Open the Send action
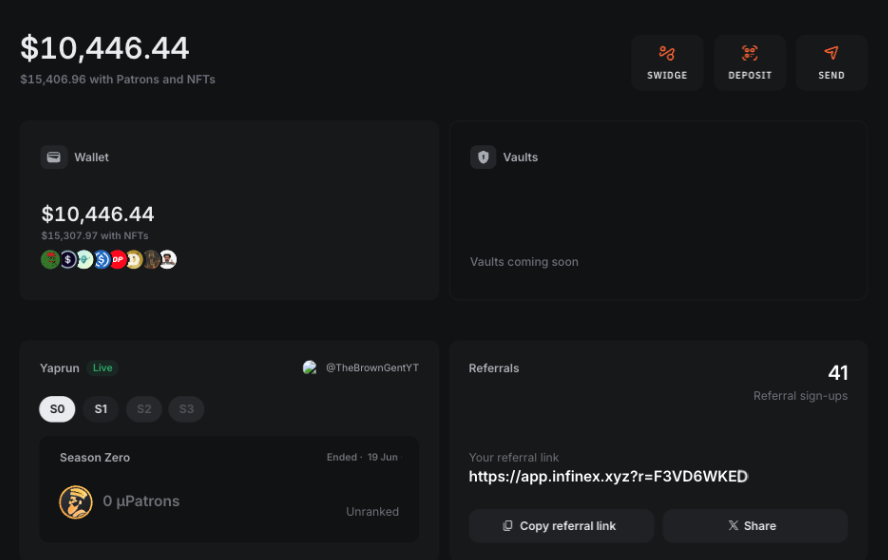The height and width of the screenshot is (560, 888). [831, 62]
